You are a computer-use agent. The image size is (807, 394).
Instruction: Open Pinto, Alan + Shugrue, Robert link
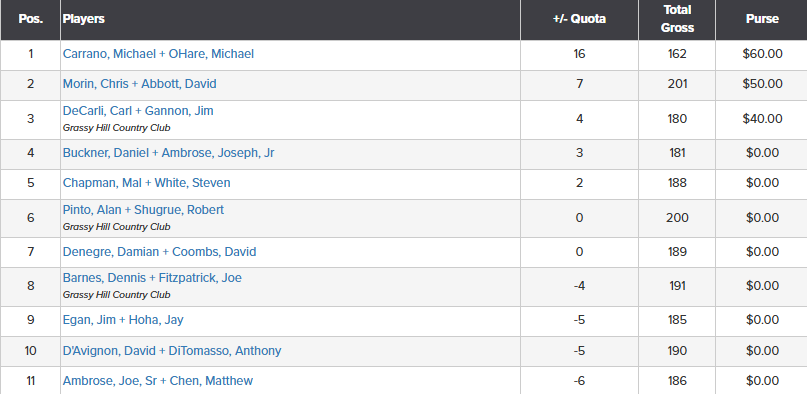(143, 210)
